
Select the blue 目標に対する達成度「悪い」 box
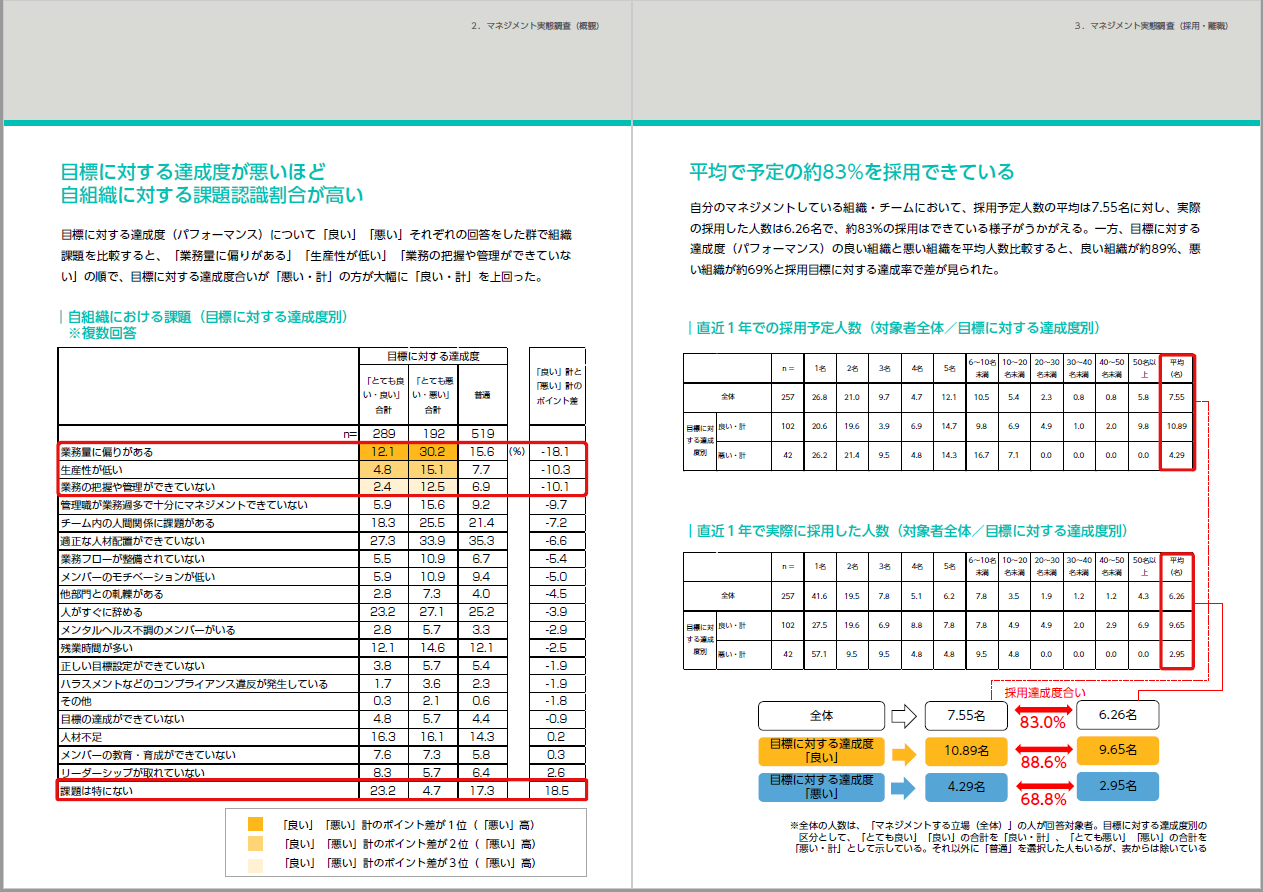point(821,786)
